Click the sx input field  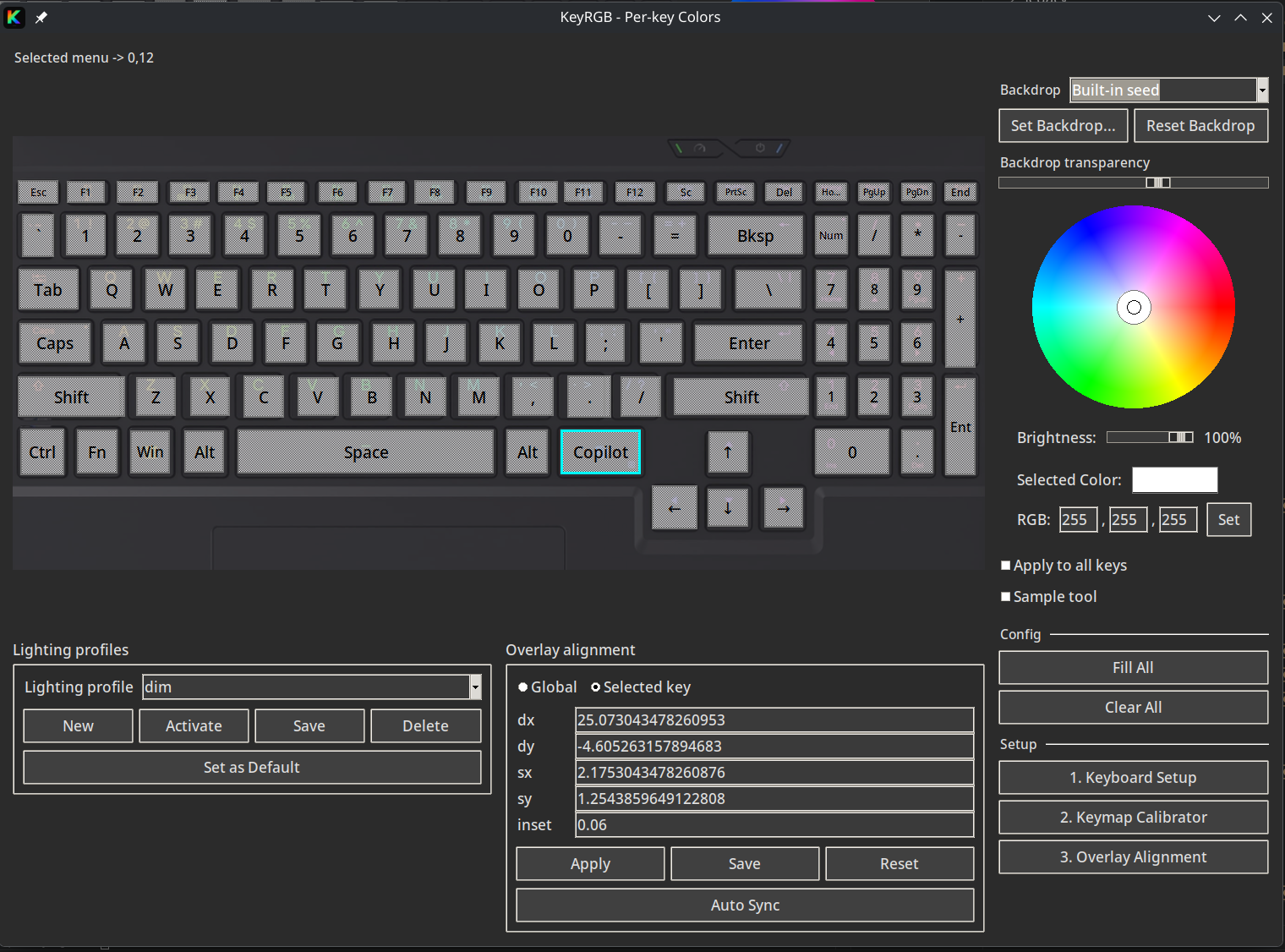(774, 773)
